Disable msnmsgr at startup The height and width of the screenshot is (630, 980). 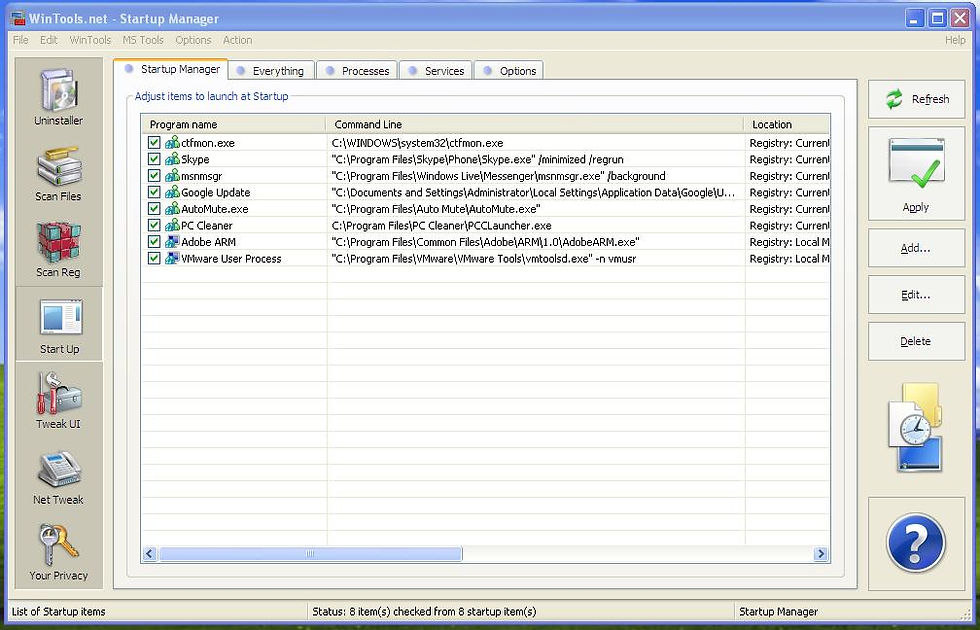click(154, 176)
